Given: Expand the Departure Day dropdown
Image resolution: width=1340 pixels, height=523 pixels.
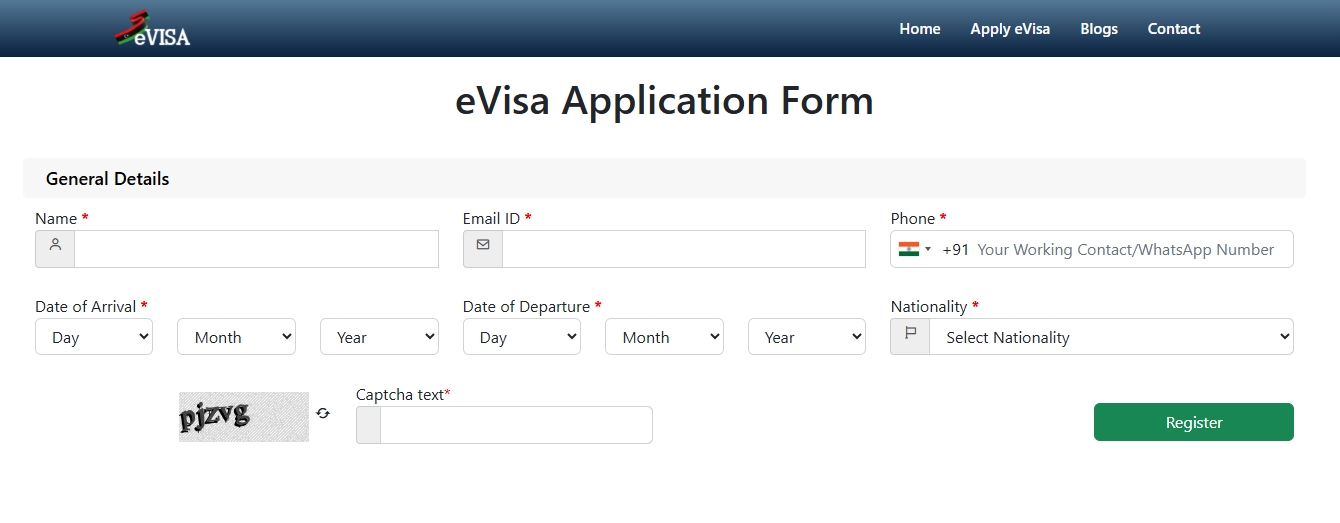Looking at the screenshot, I should click(521, 337).
